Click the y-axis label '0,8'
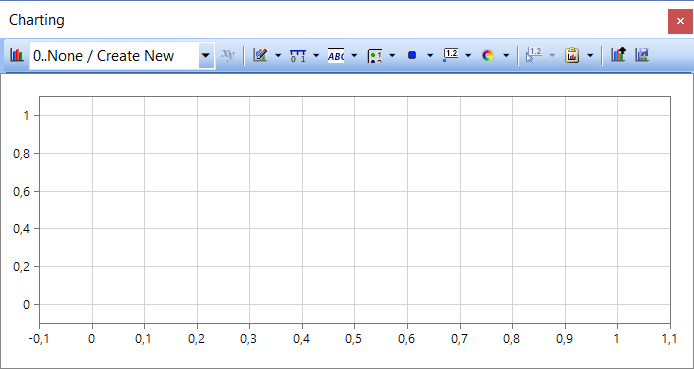 click(21, 154)
